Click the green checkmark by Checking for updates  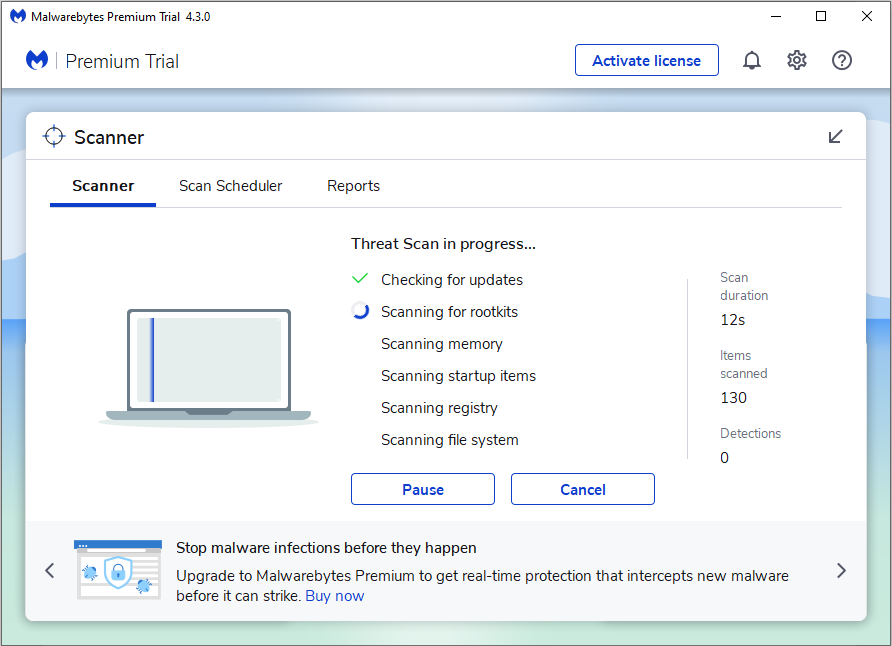(360, 279)
